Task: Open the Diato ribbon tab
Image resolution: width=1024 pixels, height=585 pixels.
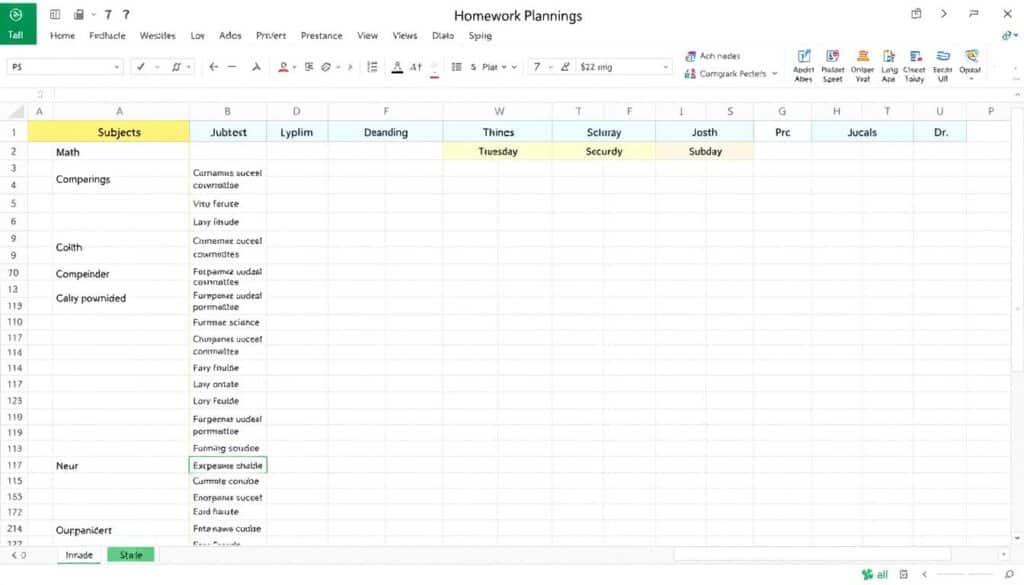Action: (x=443, y=36)
